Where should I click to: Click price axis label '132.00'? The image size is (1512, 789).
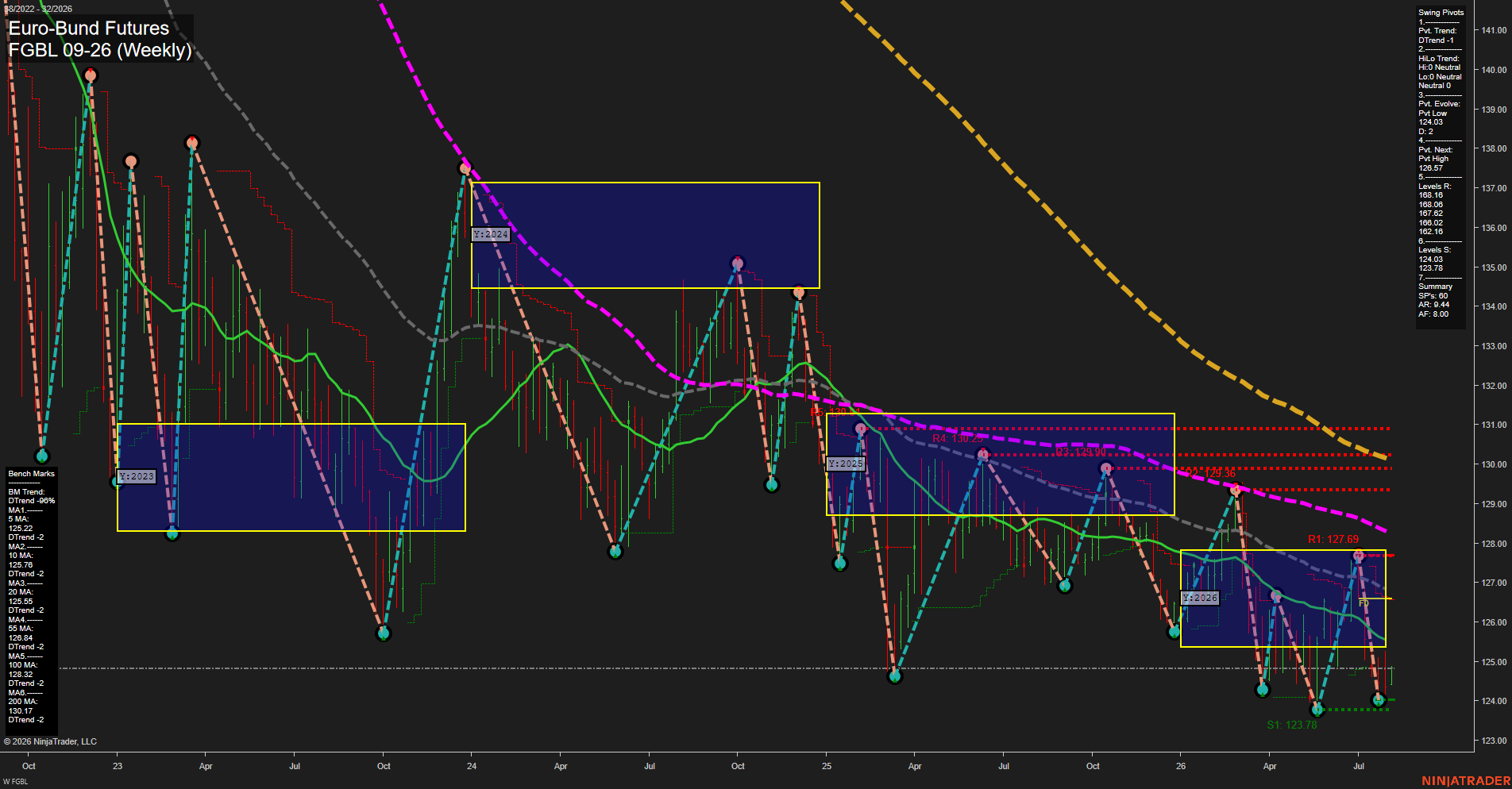coord(1493,386)
